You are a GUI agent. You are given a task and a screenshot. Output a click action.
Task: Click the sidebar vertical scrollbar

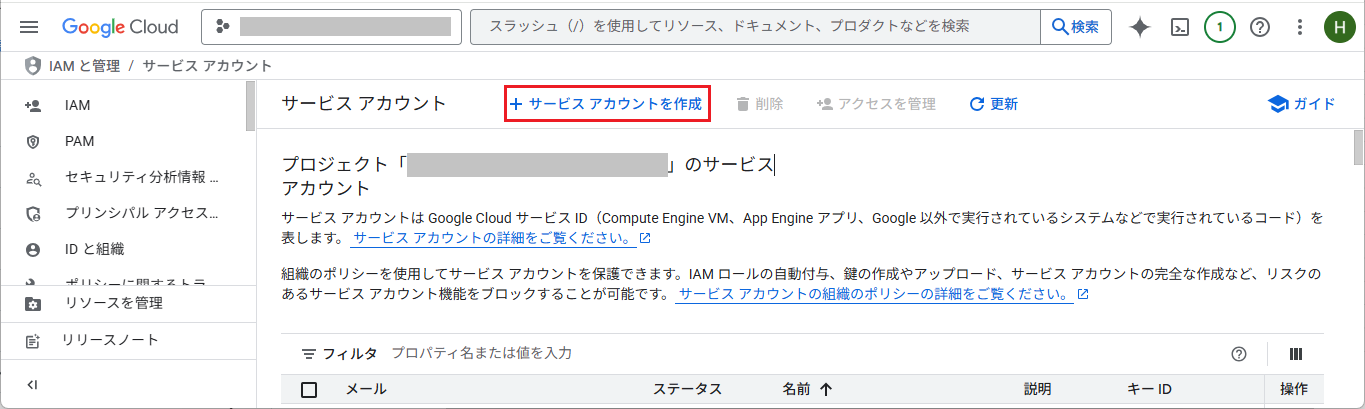(x=250, y=107)
